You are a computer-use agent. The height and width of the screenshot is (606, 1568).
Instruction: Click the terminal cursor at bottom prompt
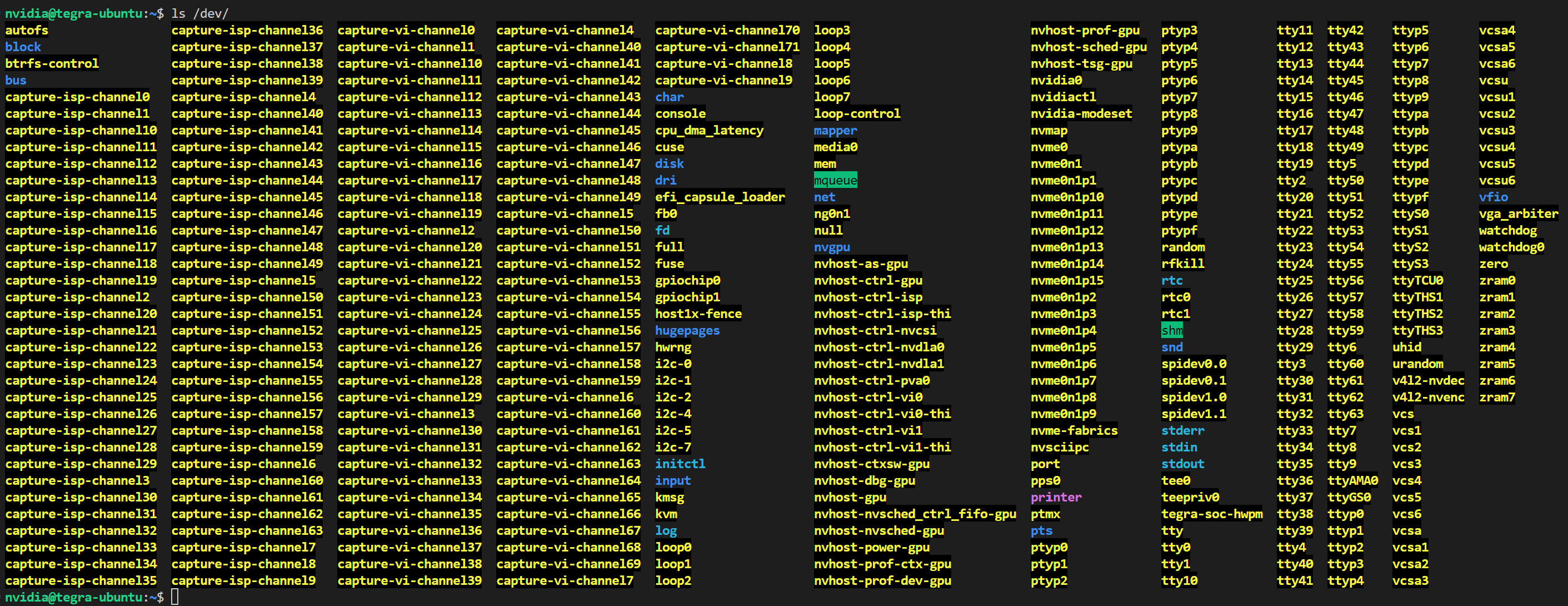(174, 597)
